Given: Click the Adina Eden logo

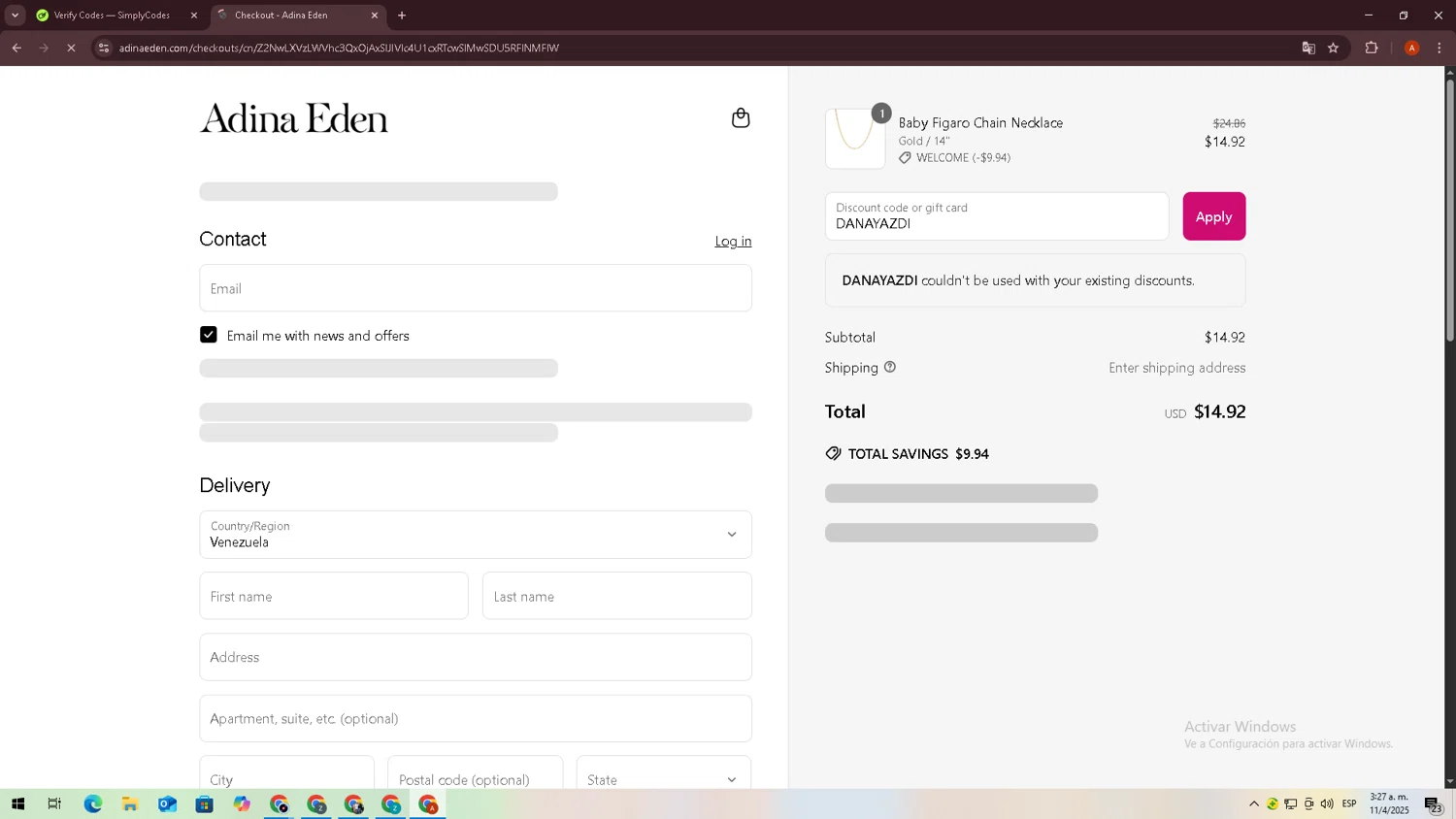Looking at the screenshot, I should 294,118.
